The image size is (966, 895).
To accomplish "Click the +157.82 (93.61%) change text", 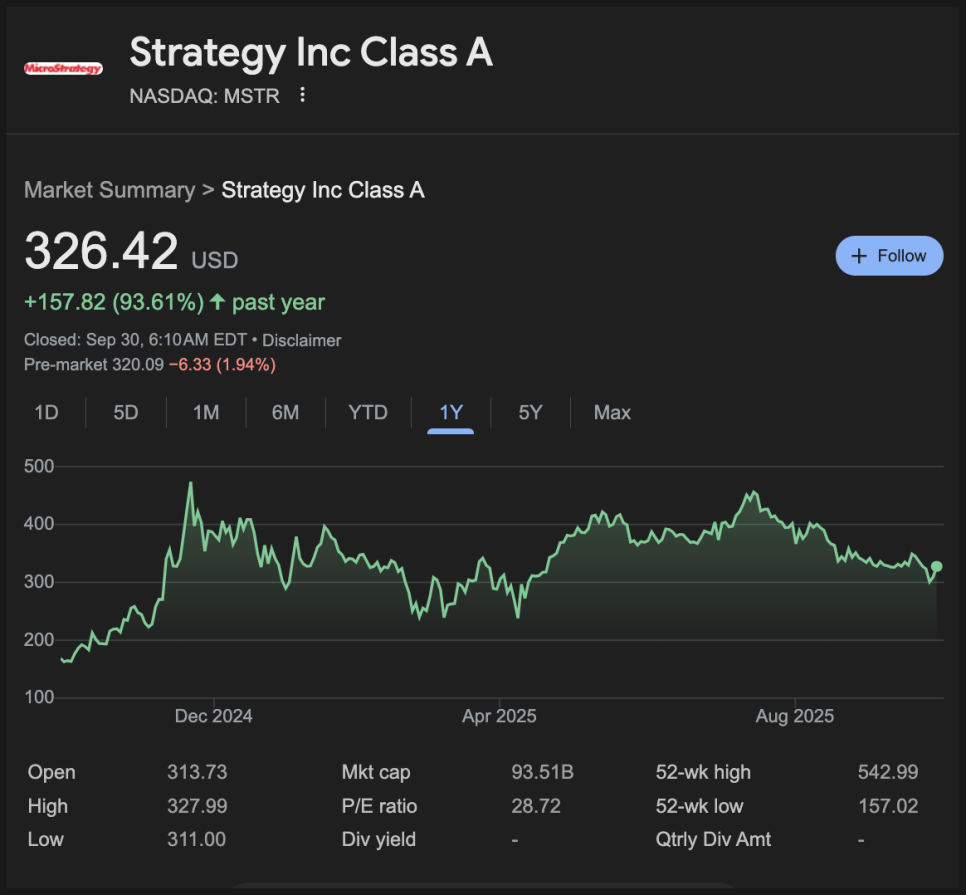I will tap(114, 302).
